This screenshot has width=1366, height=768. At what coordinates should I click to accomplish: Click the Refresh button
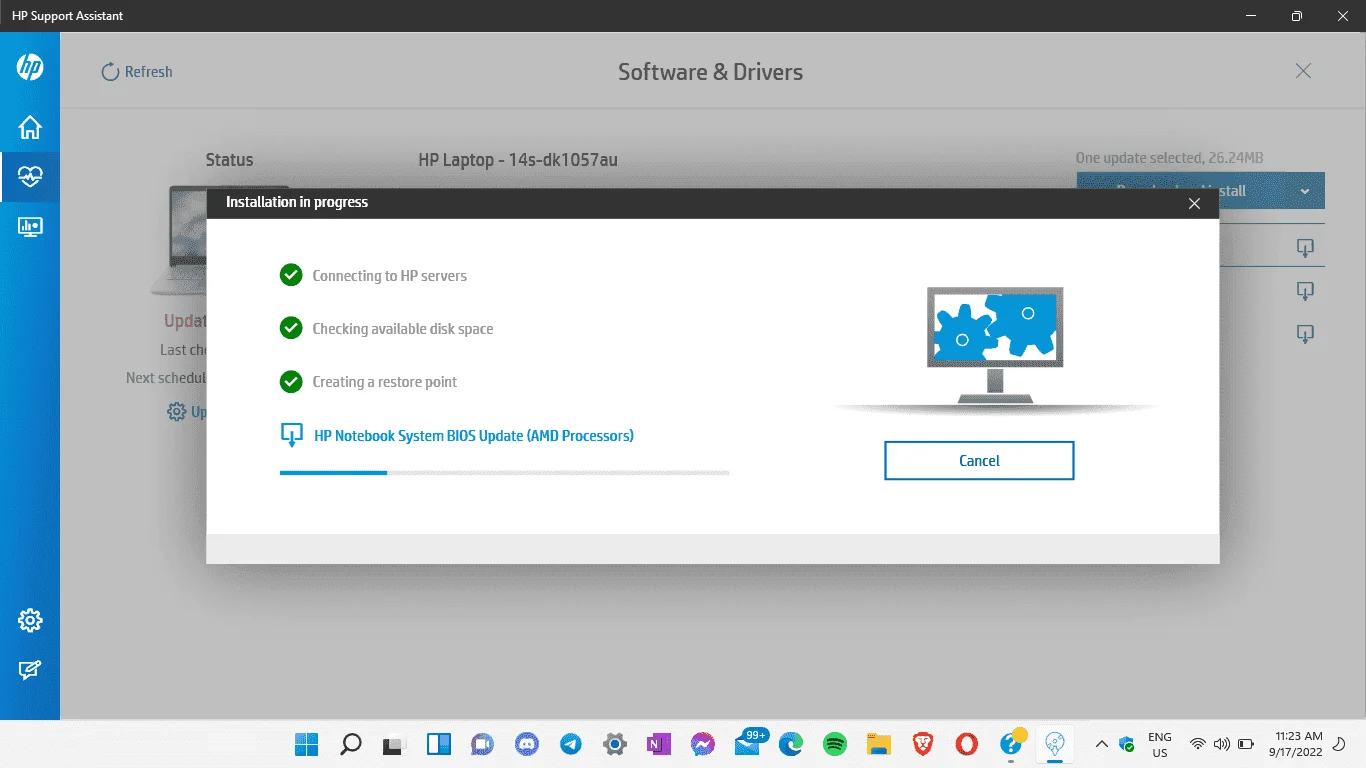click(137, 72)
